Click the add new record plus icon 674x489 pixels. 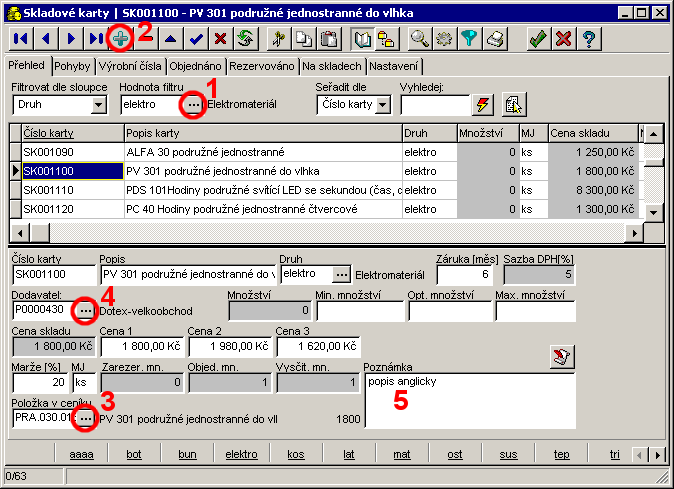[x=120, y=39]
